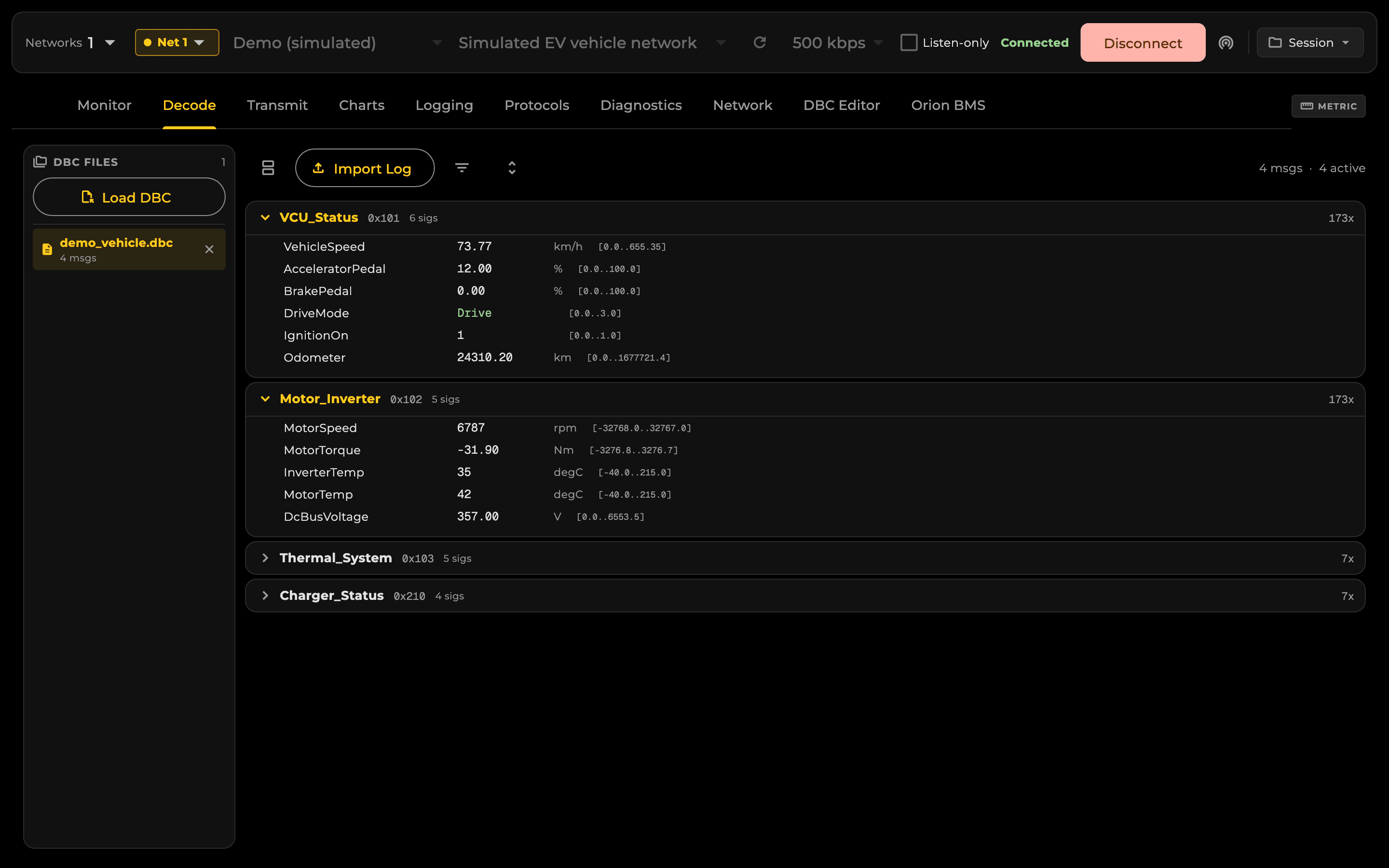The height and width of the screenshot is (868, 1389).
Task: Collapse the Motor_Inverter message group
Action: [265, 399]
